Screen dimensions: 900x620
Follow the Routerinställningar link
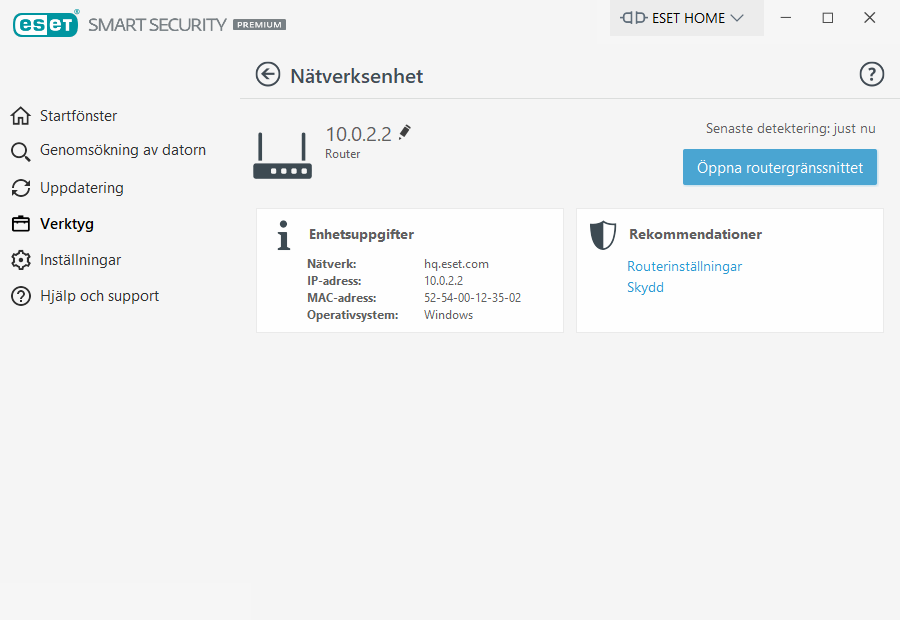tap(684, 266)
